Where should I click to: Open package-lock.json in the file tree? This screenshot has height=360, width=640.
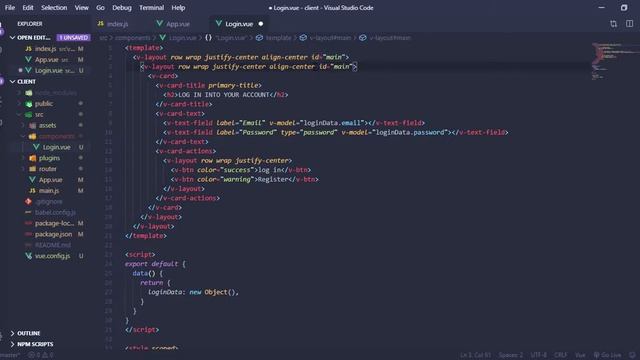coord(54,223)
